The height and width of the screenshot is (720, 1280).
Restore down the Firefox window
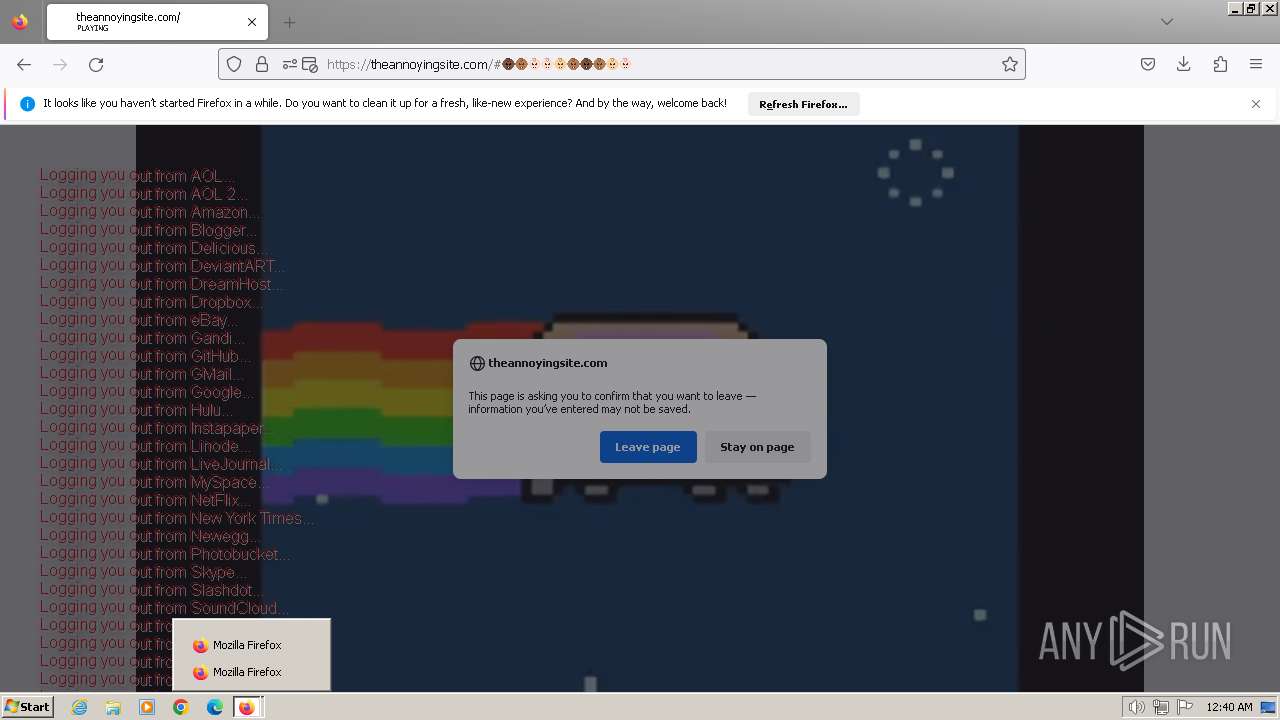pyautogui.click(x=1250, y=8)
